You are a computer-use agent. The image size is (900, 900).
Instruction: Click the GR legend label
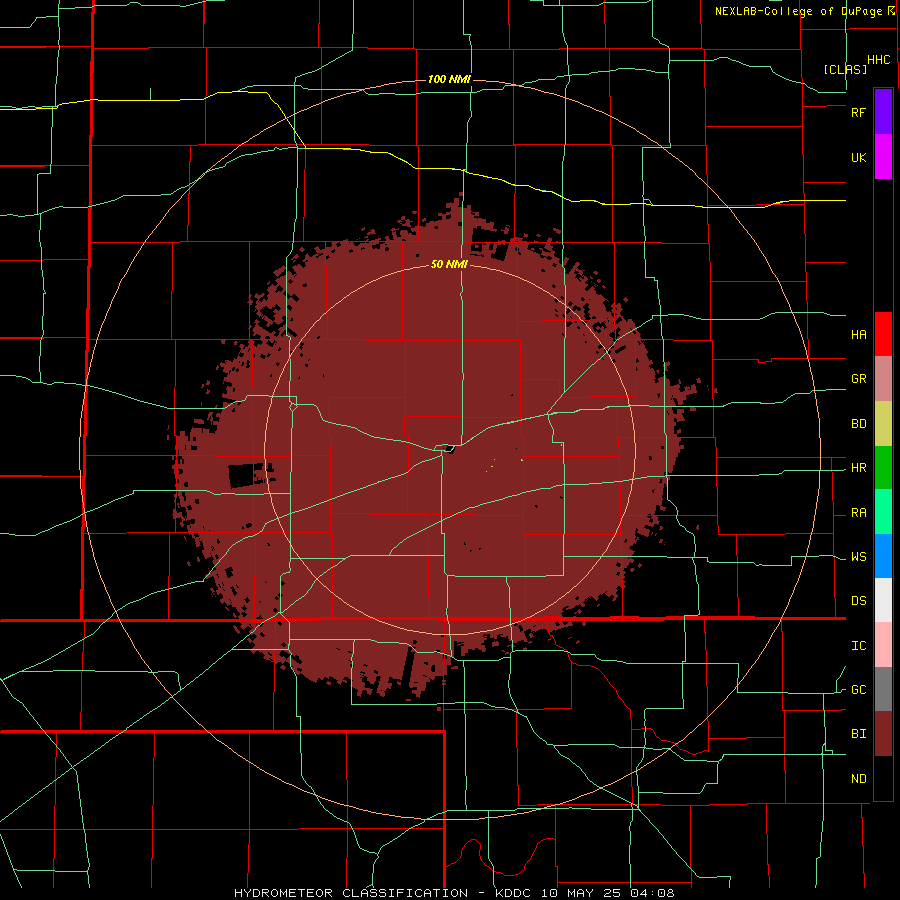click(x=858, y=379)
